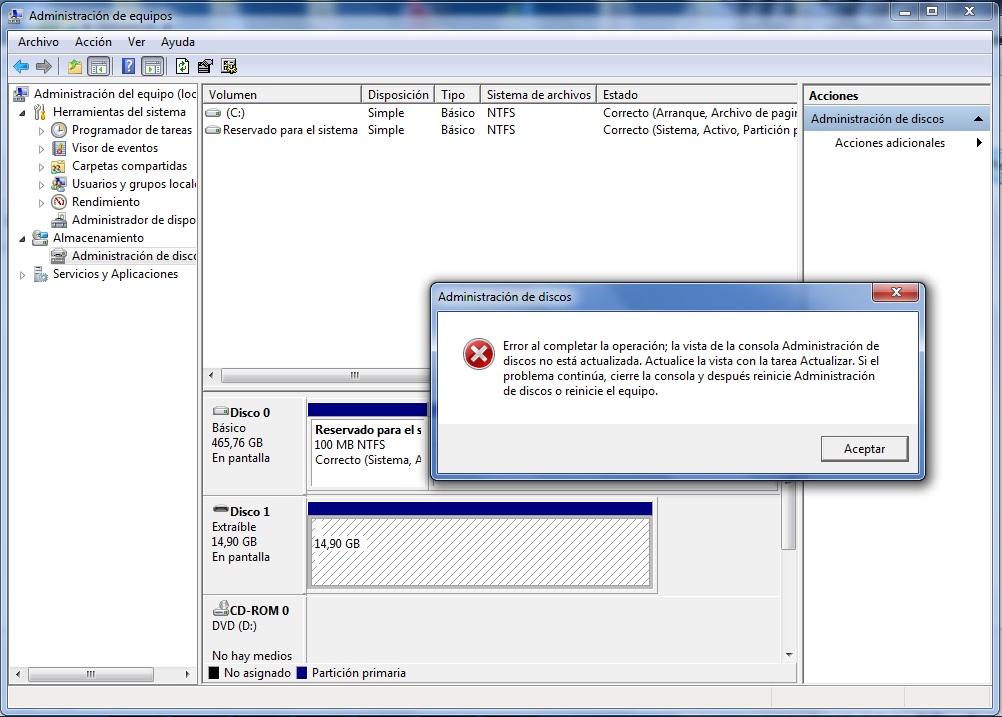
Task: Click the (C:) row Estado cell text
Action: tap(699, 112)
